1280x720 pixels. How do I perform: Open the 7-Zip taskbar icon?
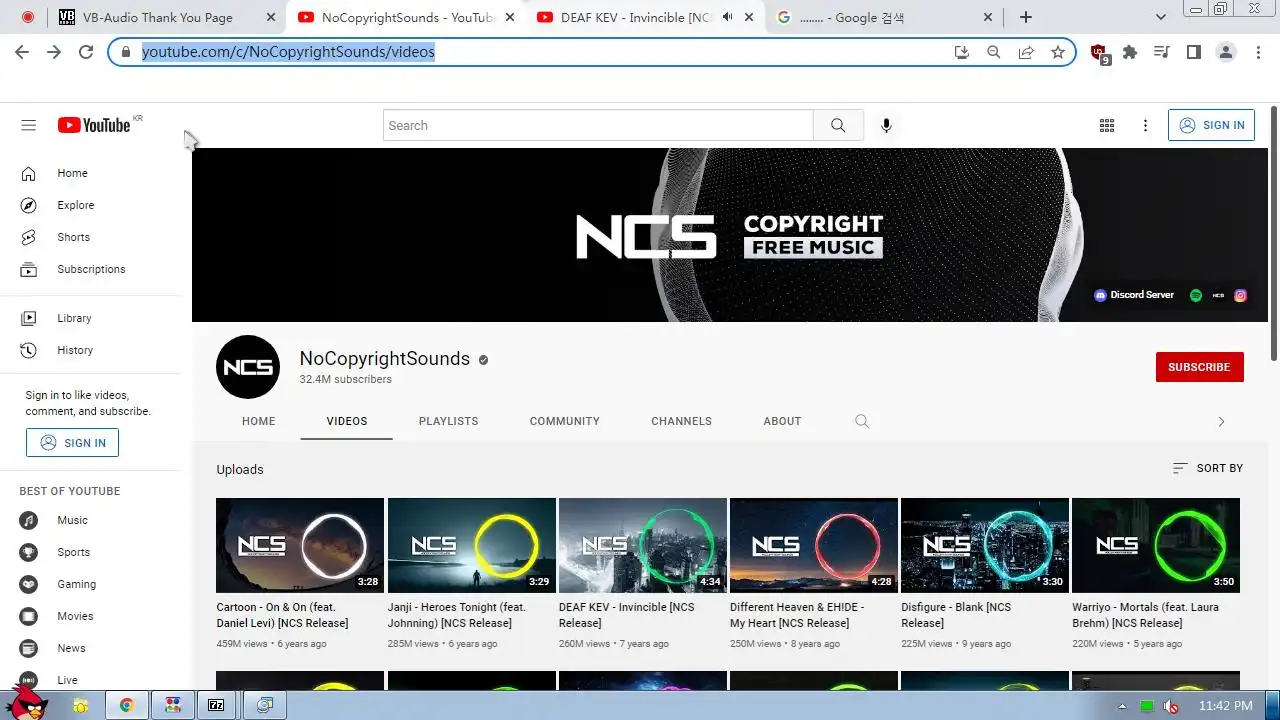216,705
